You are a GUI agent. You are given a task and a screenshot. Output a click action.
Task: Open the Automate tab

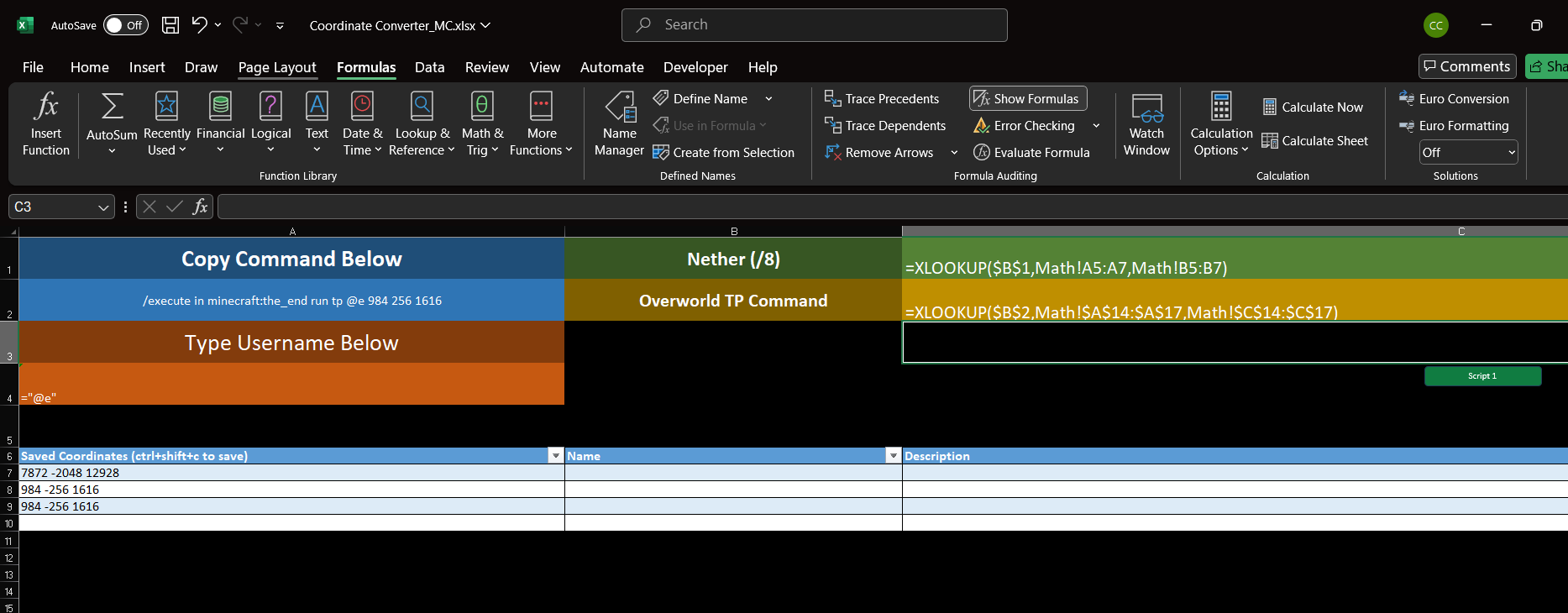point(611,67)
